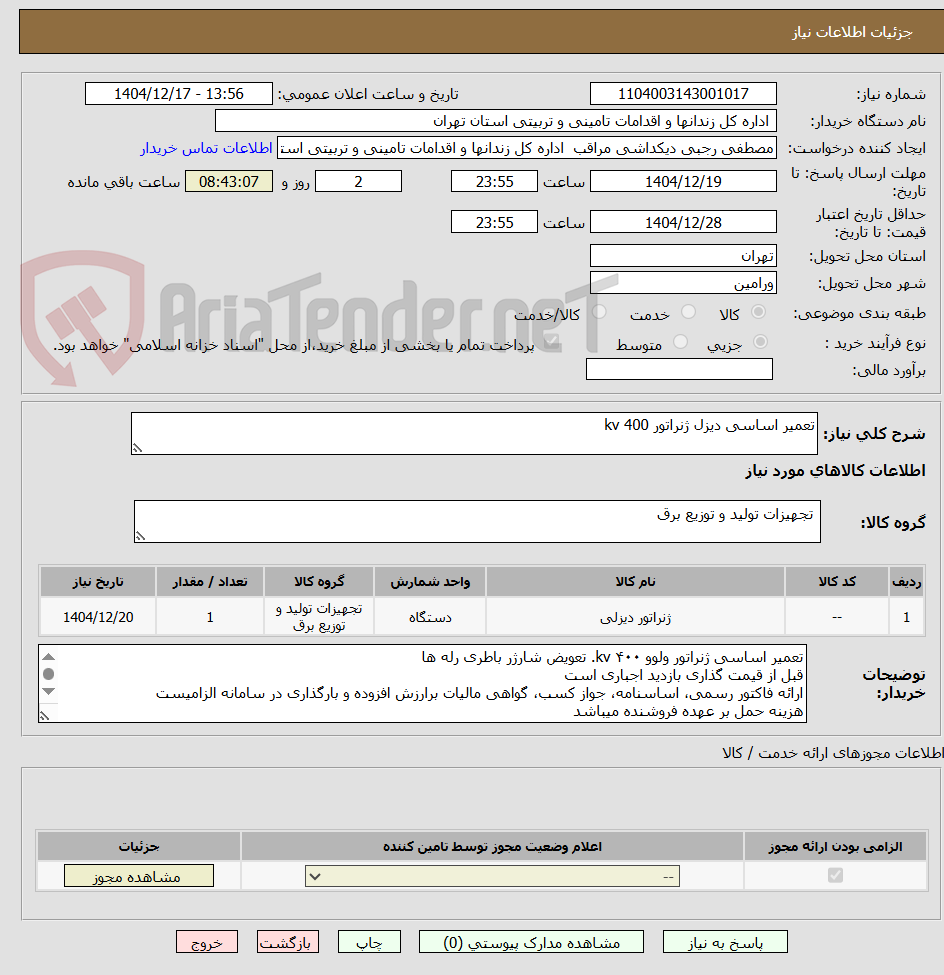This screenshot has width=944, height=975.
Task: Click the response deadline time field beside 1404/12/19
Action: point(494,182)
